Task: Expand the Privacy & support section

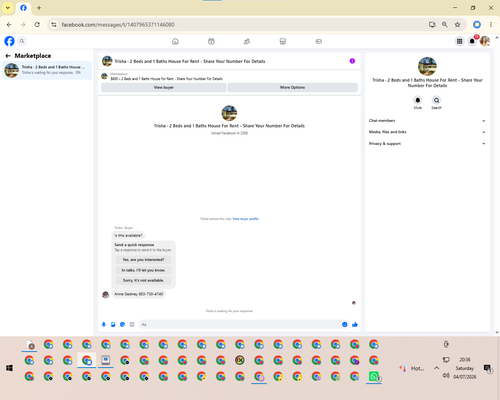Action: tap(427, 144)
